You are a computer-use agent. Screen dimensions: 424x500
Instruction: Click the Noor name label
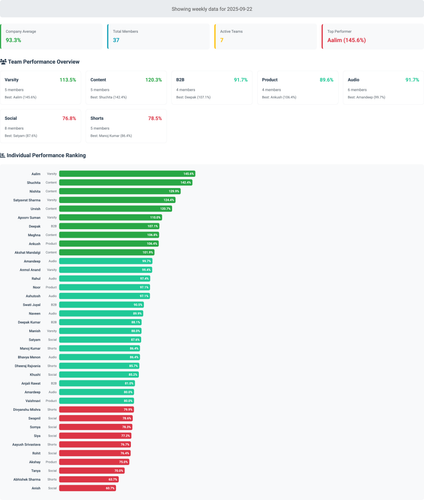tap(37, 287)
